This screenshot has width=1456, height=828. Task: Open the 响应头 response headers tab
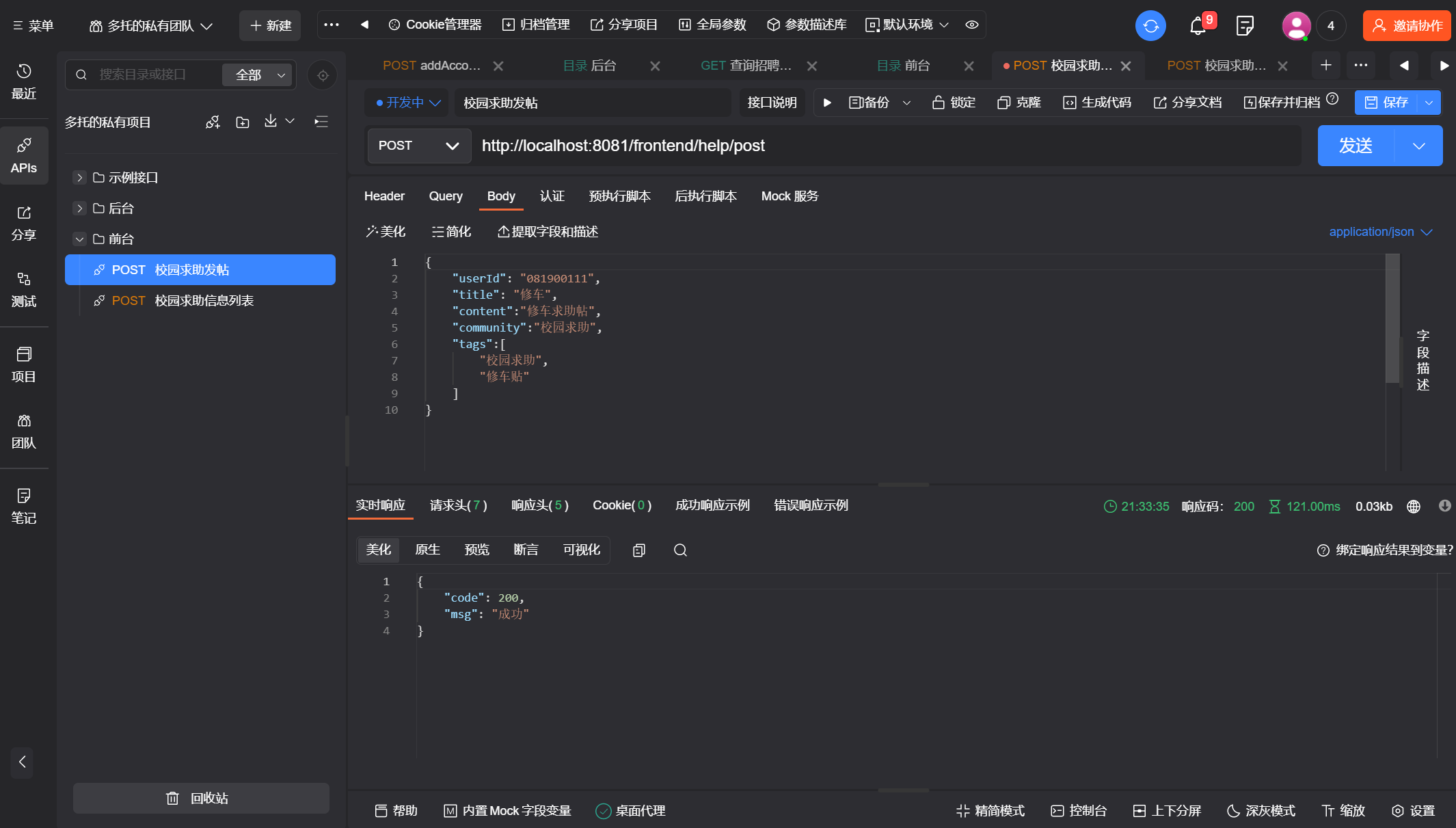tap(539, 505)
